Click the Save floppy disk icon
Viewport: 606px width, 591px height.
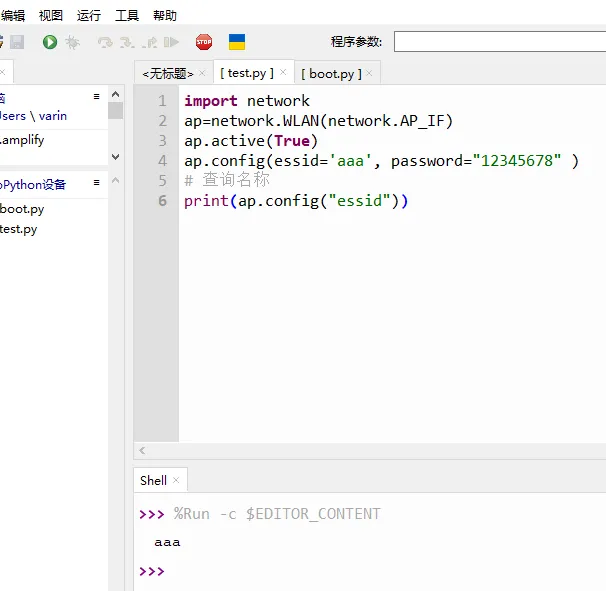[17, 42]
